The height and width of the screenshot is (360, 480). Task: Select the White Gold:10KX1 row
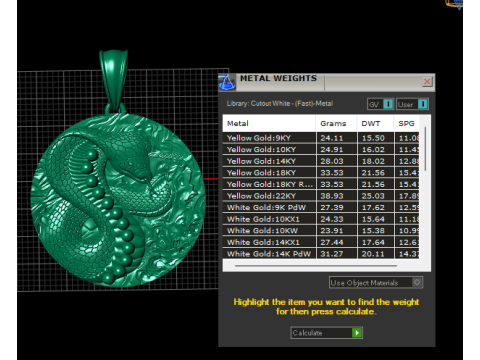click(321, 219)
